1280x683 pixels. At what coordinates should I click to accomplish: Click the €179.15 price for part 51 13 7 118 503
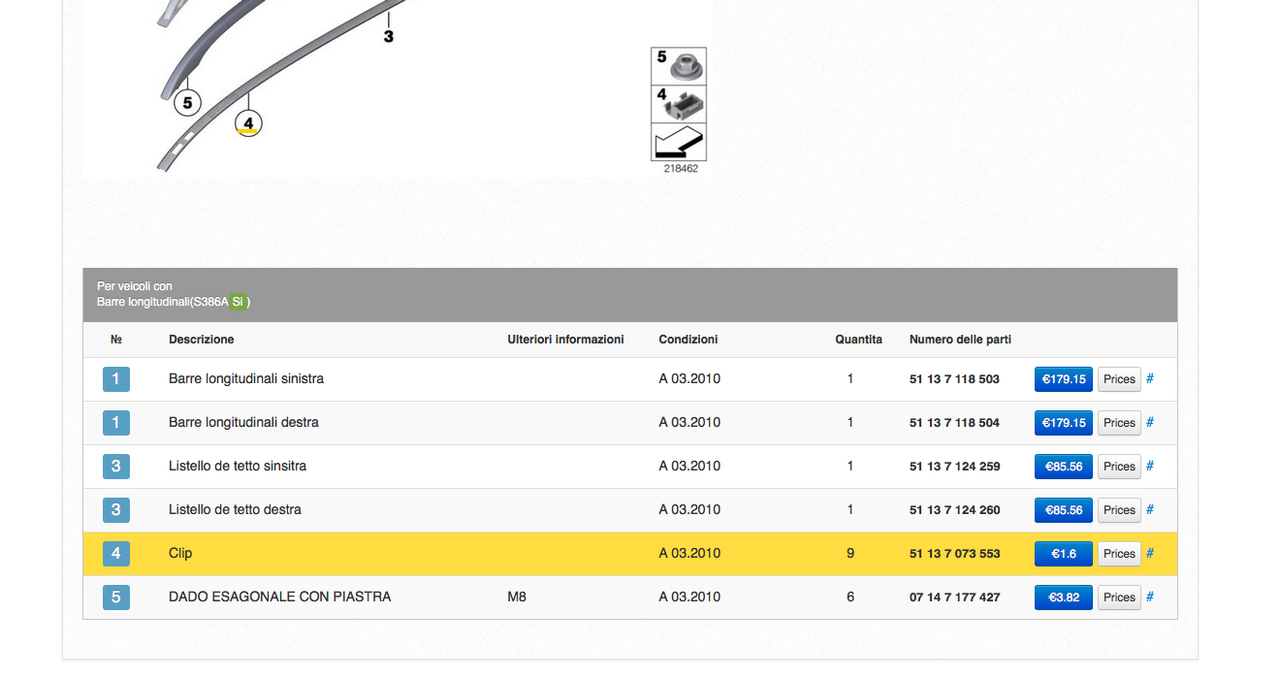1063,379
